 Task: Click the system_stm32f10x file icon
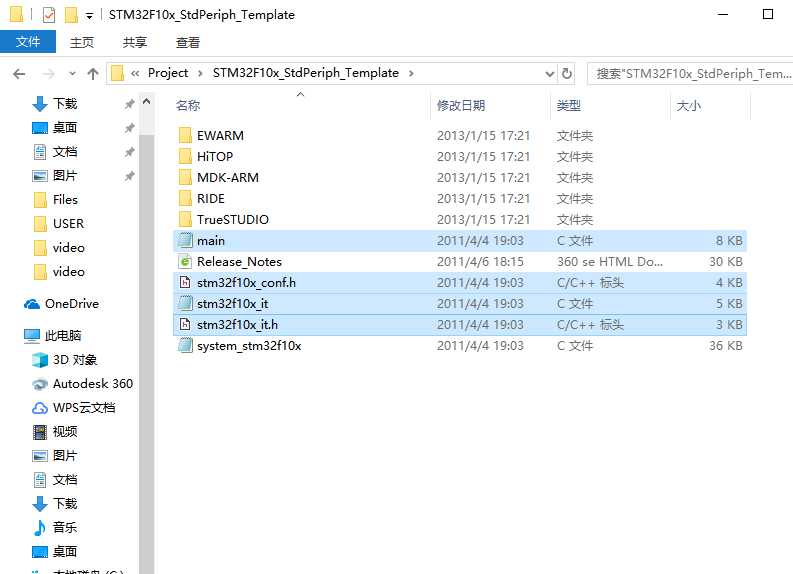click(x=185, y=345)
